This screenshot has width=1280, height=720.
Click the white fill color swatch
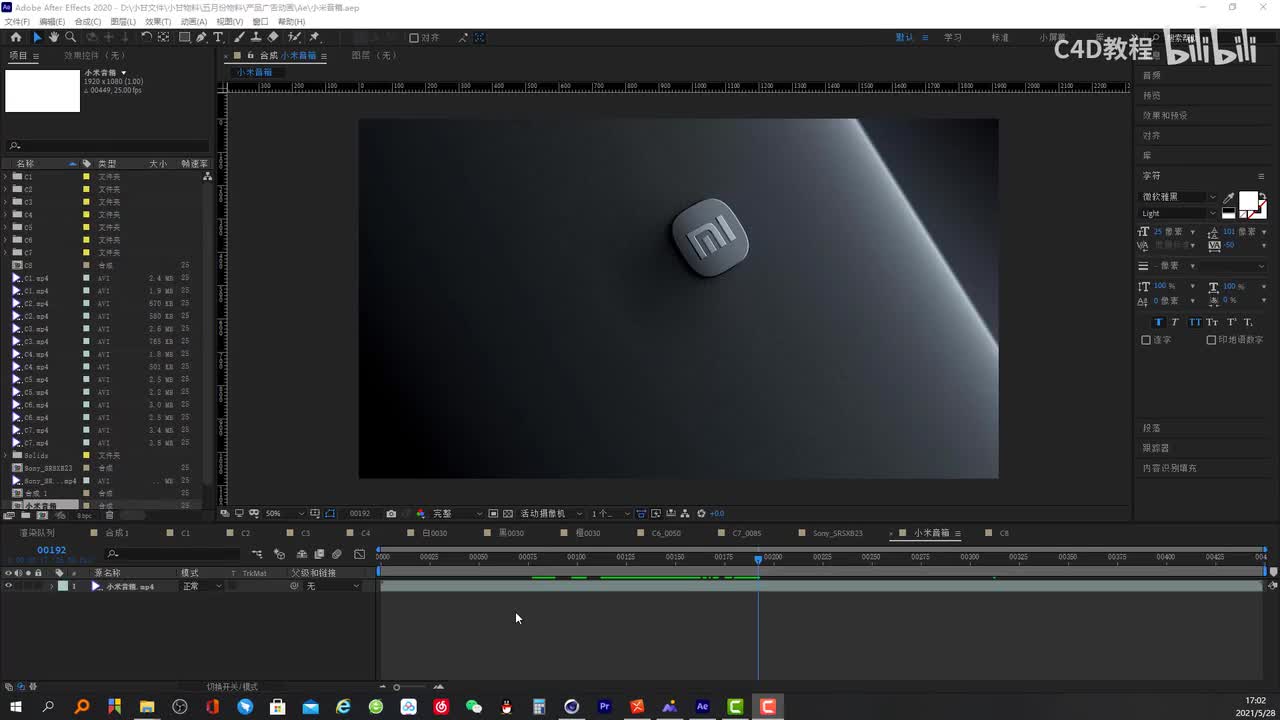(1248, 201)
